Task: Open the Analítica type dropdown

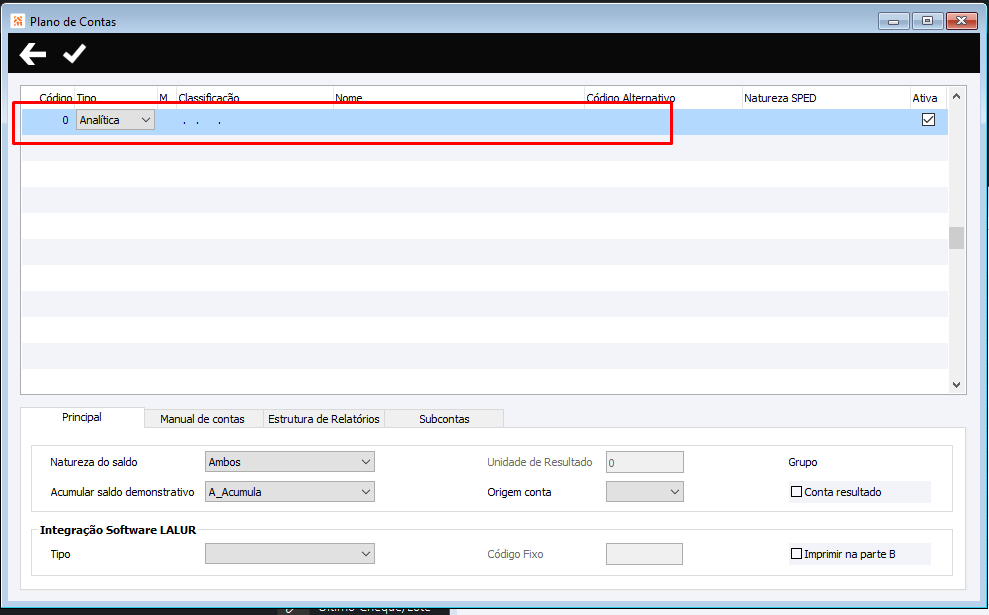Action: click(x=115, y=120)
